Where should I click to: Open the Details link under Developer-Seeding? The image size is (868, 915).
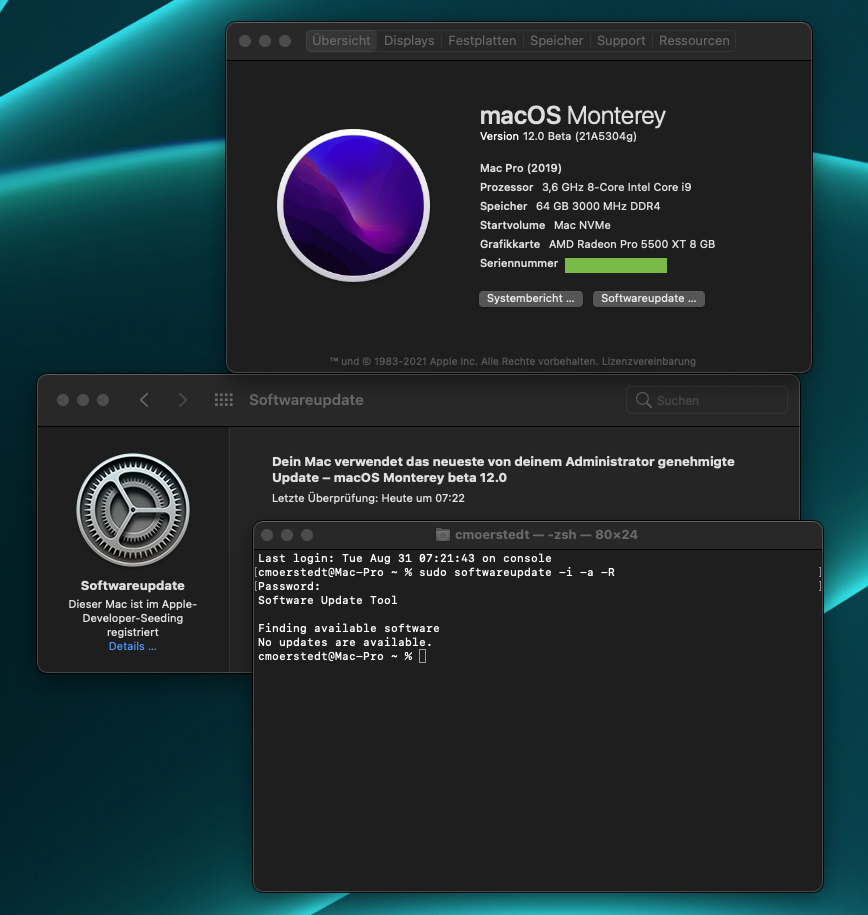click(132, 647)
